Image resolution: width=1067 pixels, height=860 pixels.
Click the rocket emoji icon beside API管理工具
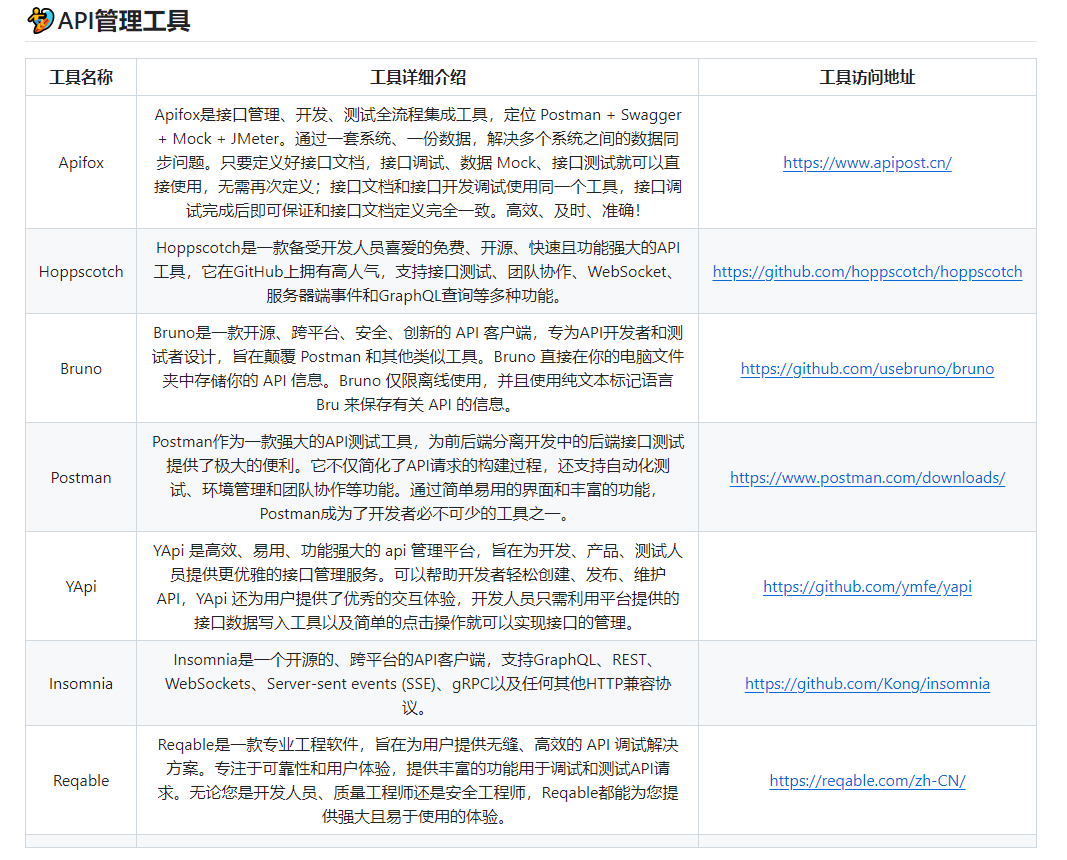click(x=41, y=20)
